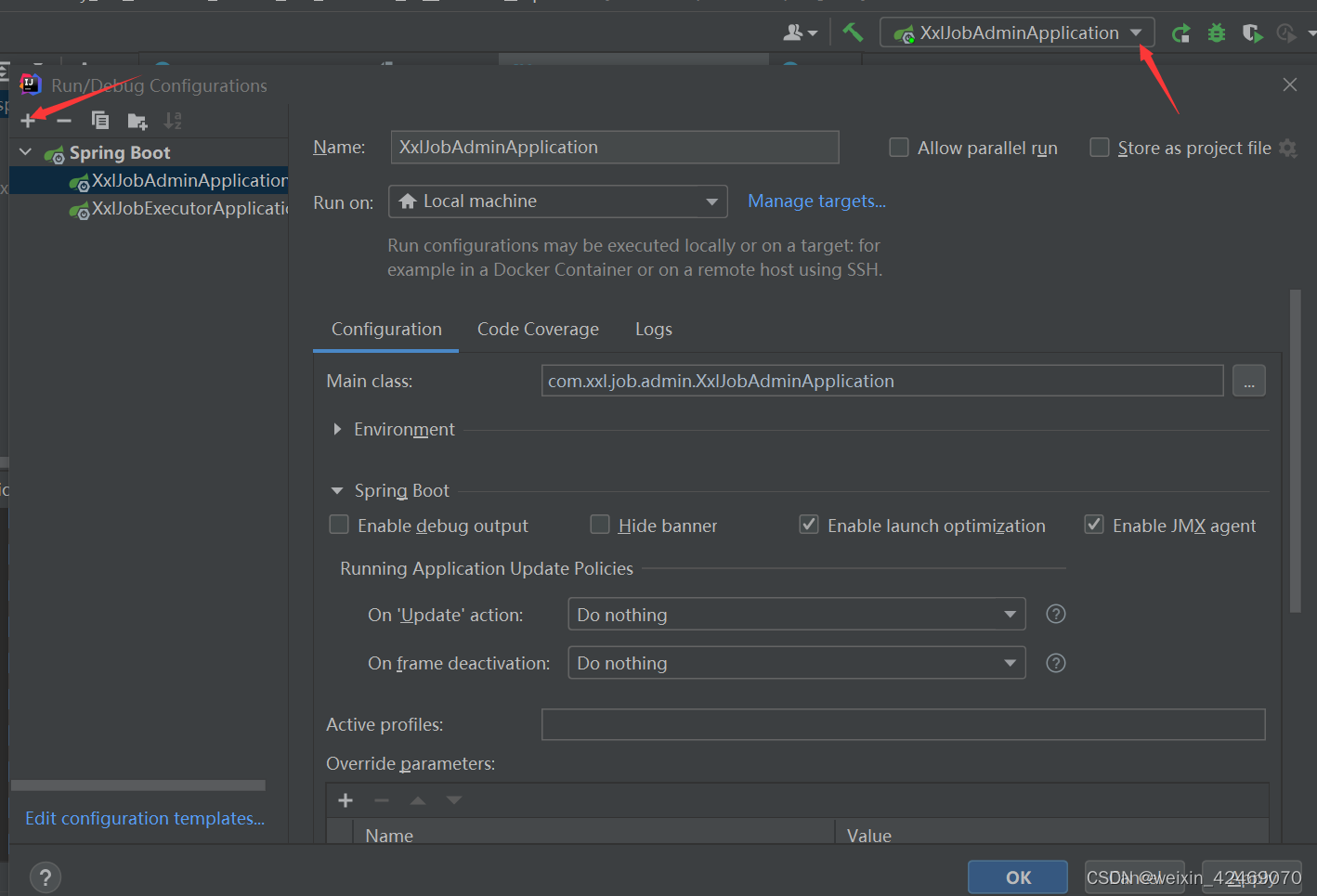Select XxlJobExecutorApplication in the tree
1317x896 pixels.
(x=150, y=208)
